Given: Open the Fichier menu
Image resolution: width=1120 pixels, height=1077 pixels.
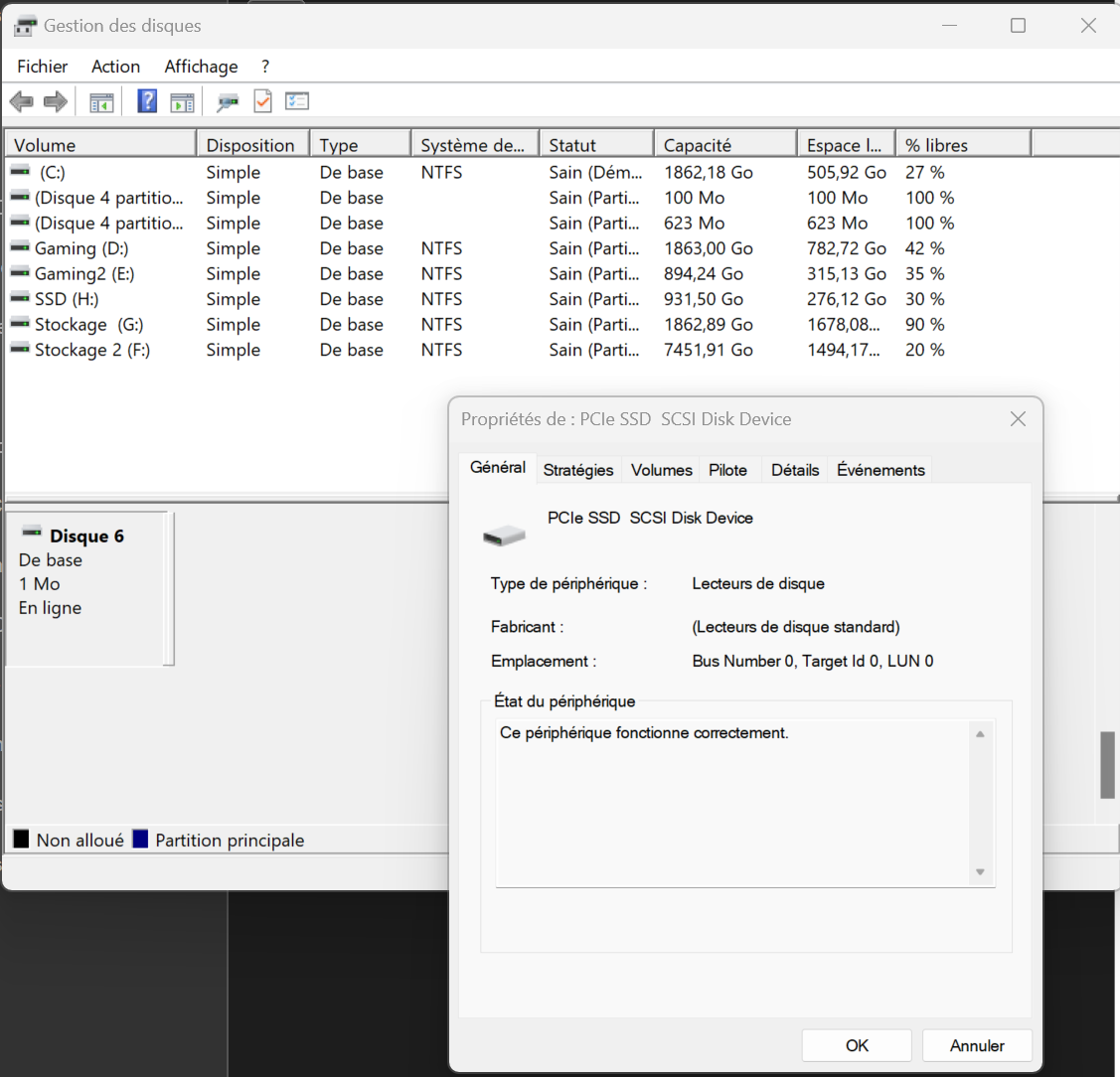Looking at the screenshot, I should (x=43, y=67).
